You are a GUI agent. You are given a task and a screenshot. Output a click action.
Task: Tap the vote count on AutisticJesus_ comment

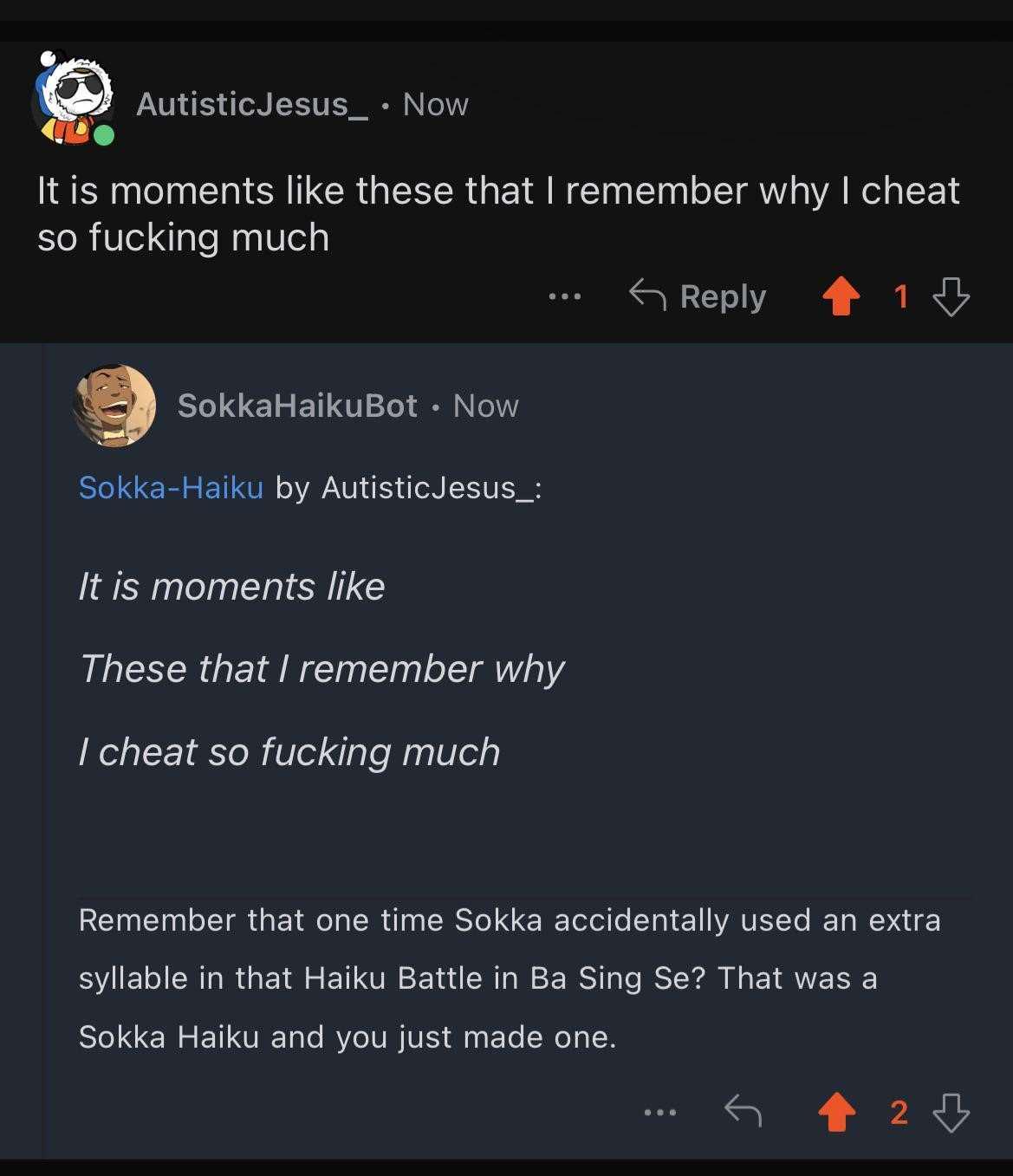pos(901,297)
